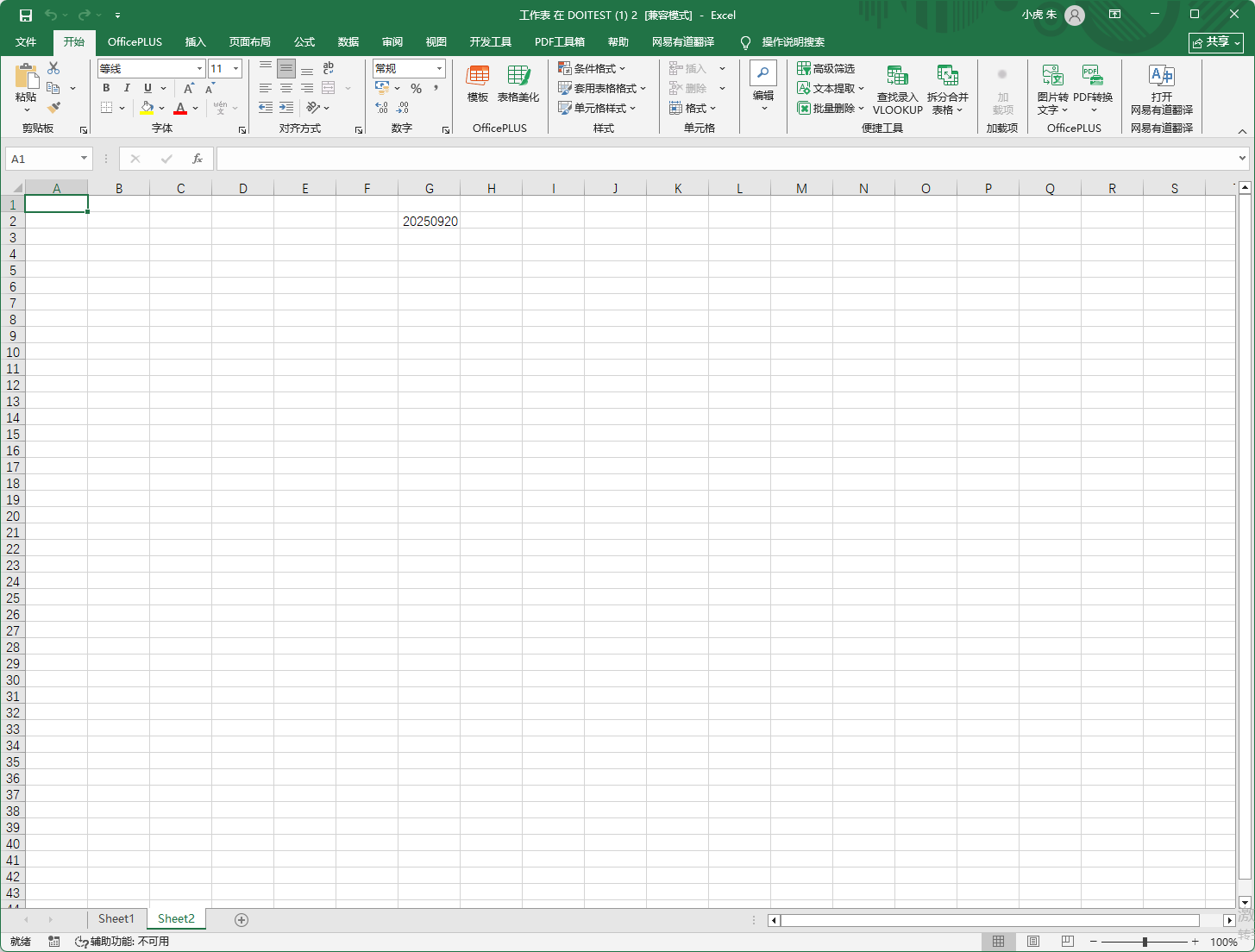Screen dimensions: 1255x952
Task: Toggle underline formatting
Action: [x=147, y=88]
